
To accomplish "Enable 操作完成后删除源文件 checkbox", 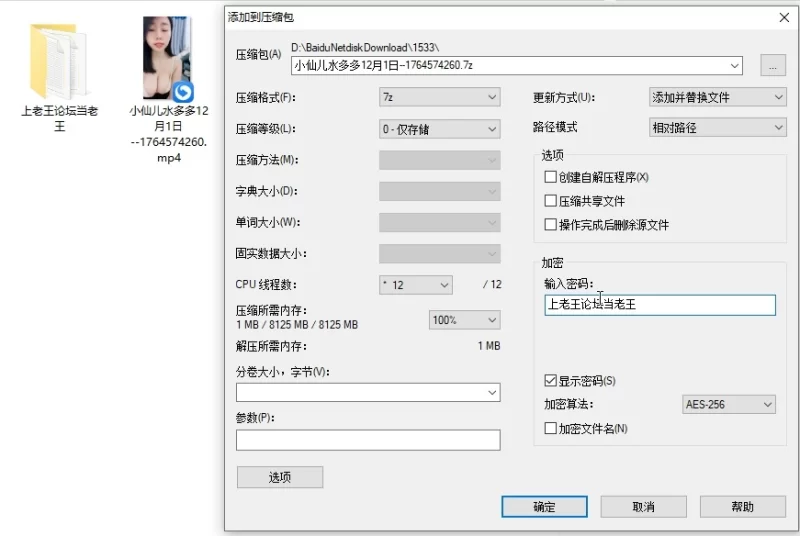I will tap(550, 225).
